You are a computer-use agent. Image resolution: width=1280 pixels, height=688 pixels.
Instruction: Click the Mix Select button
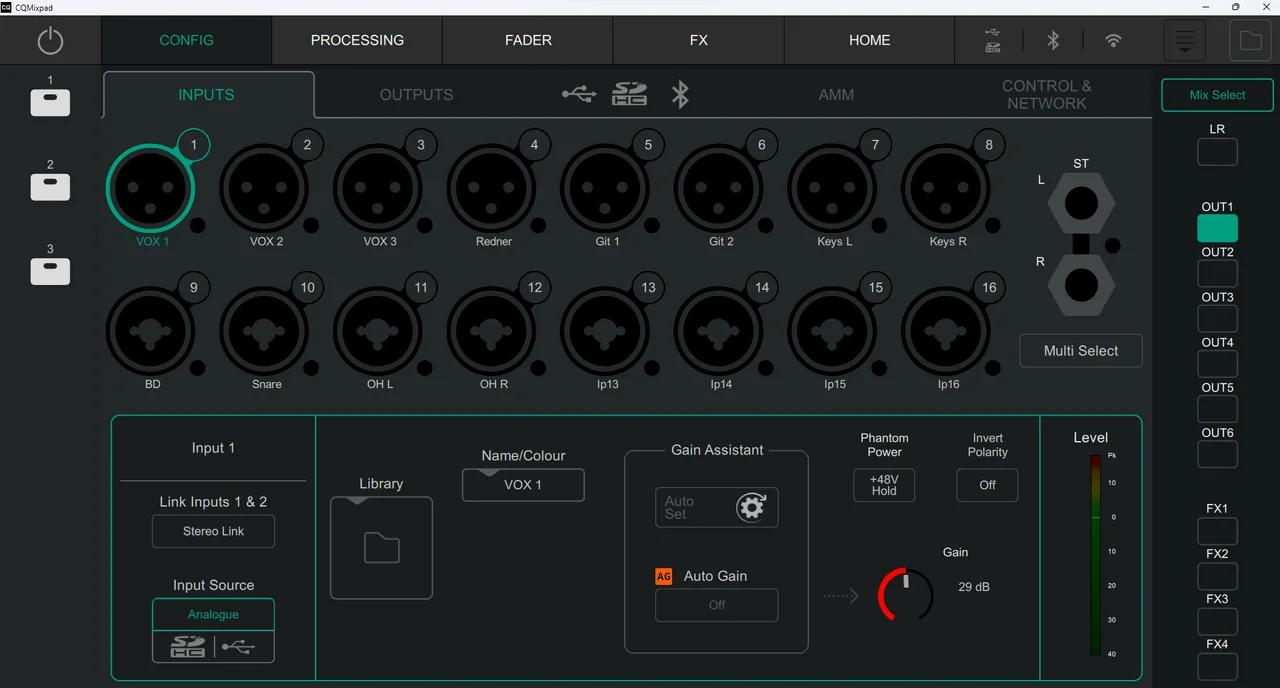(x=1217, y=95)
